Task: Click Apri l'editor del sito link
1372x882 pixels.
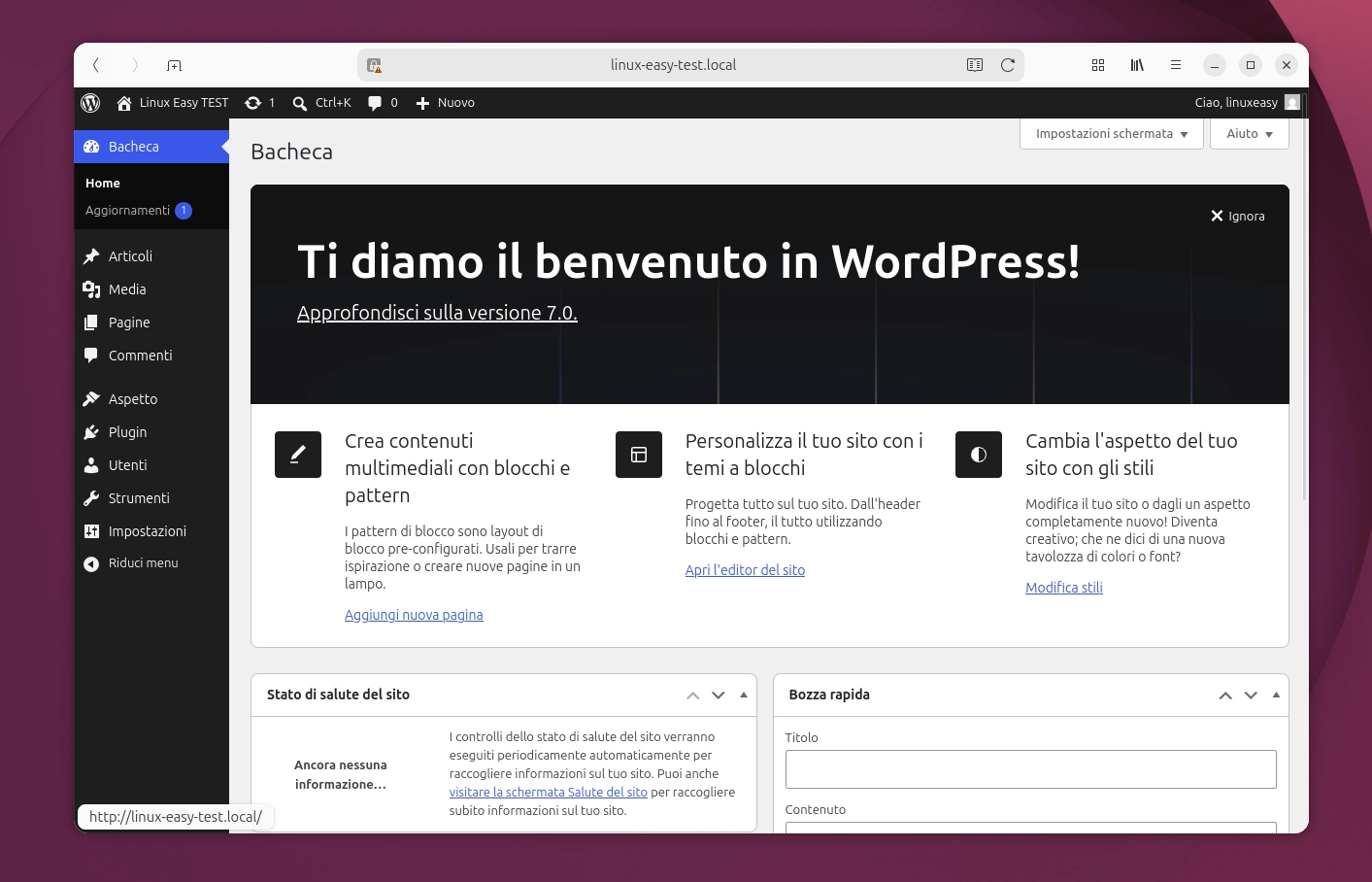Action: (x=745, y=570)
